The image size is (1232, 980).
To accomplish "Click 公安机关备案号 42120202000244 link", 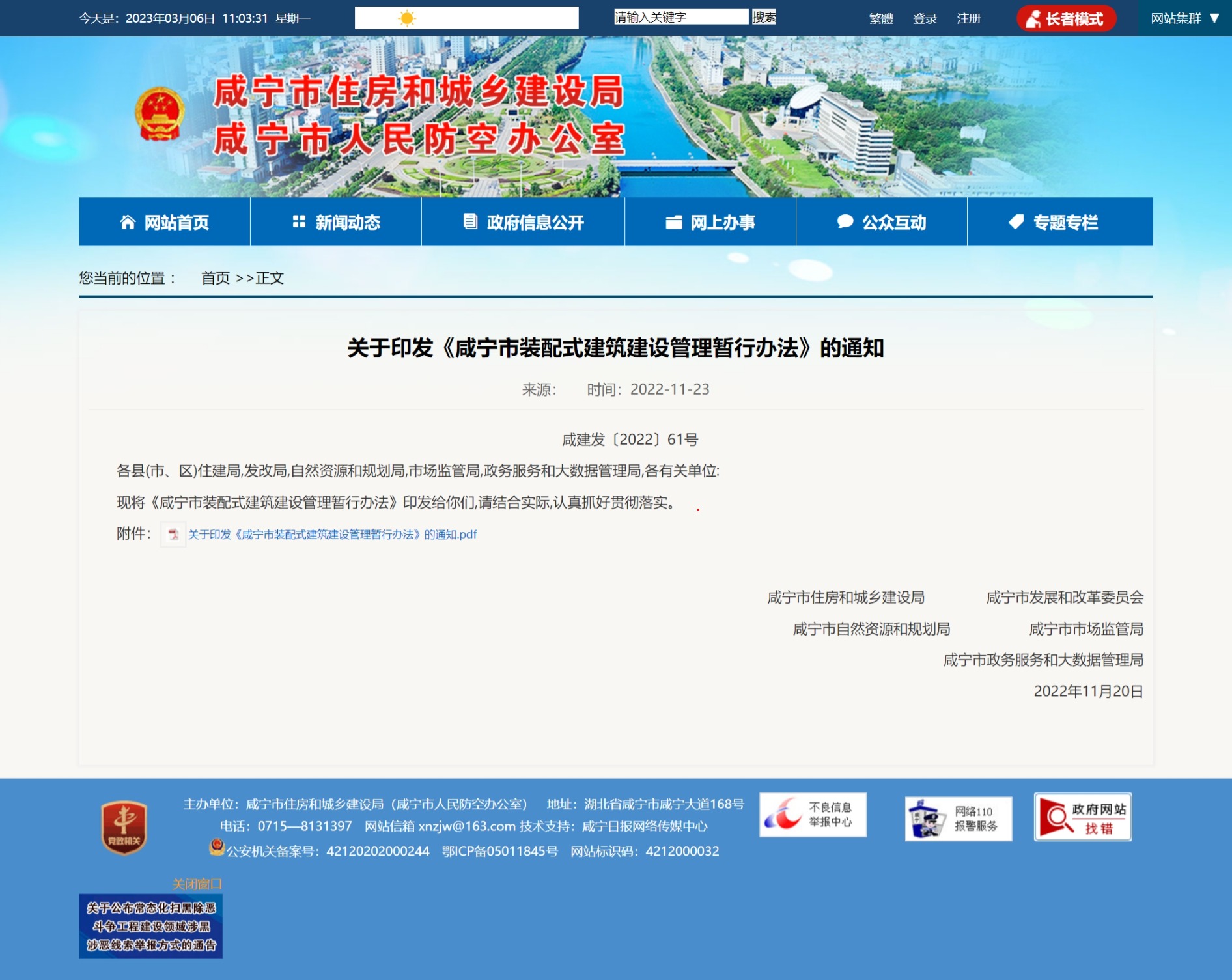I will tap(328, 851).
